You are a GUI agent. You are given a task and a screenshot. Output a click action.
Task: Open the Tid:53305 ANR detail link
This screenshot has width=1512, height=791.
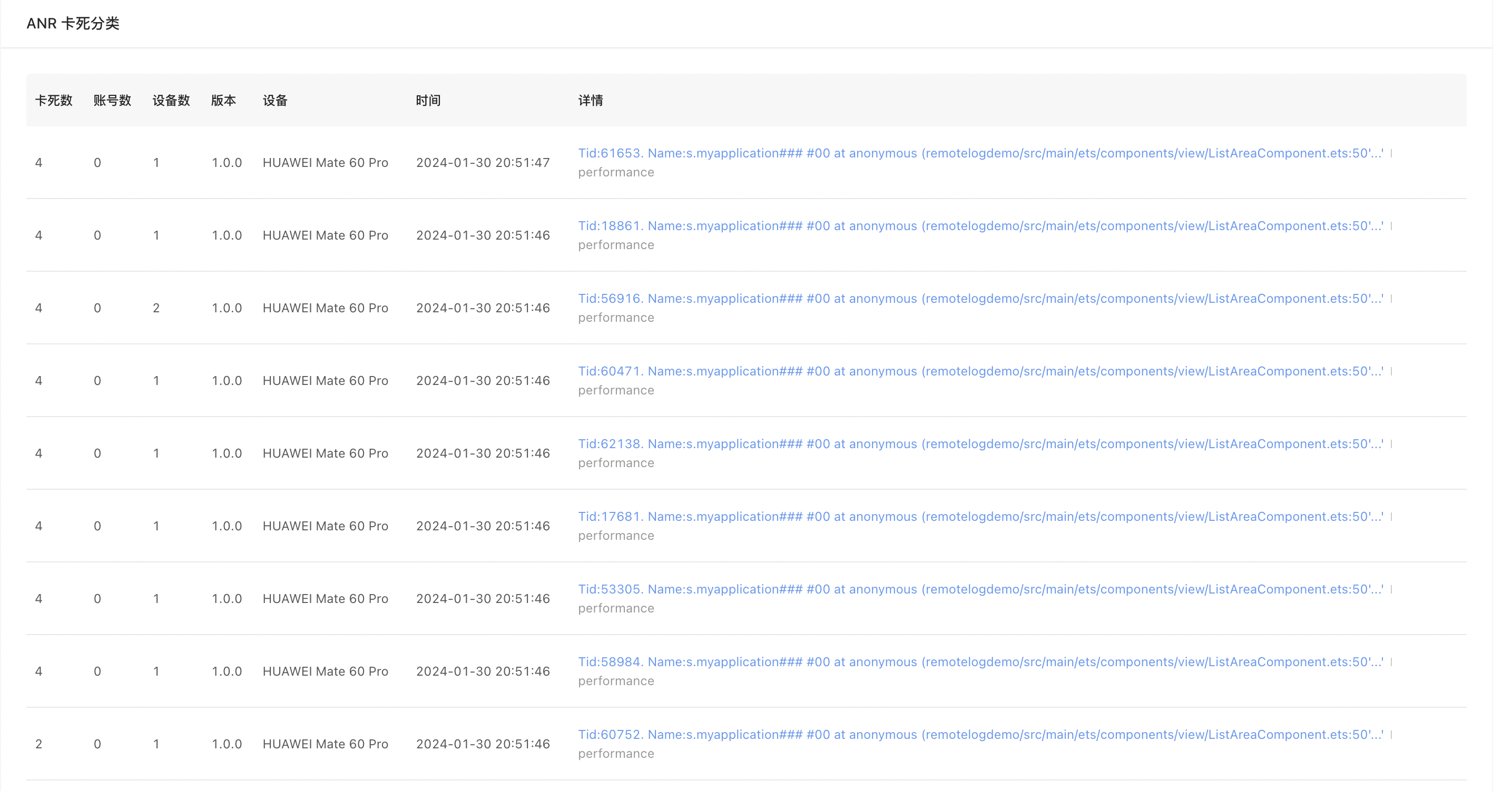[980, 590]
